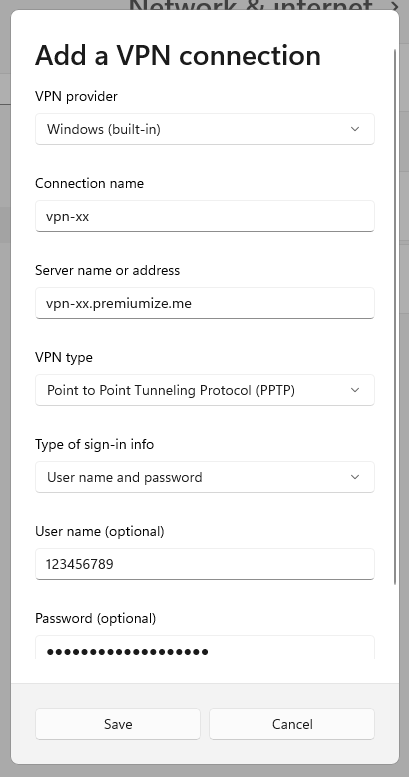Click the dialog's vertical scrollbar

(395, 317)
